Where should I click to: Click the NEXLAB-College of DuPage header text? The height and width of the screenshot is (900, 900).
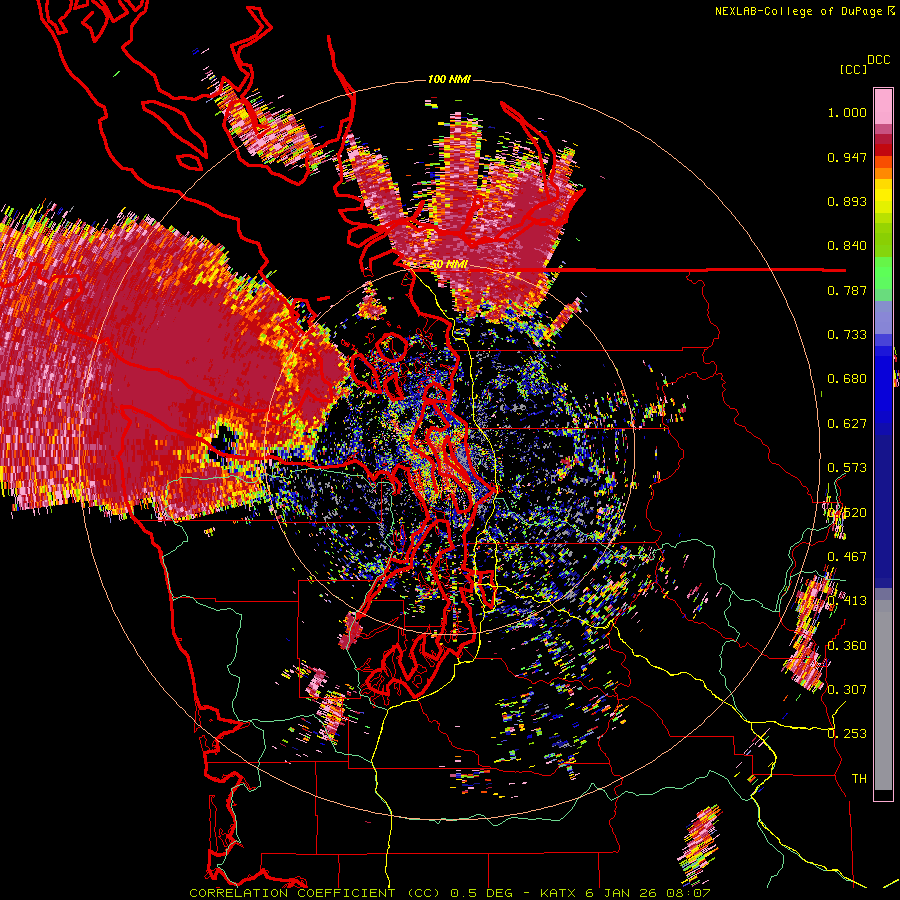[799, 11]
